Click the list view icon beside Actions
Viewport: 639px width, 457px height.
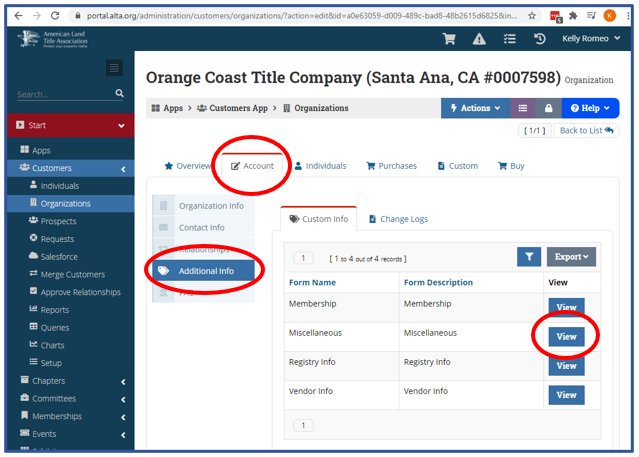[523, 108]
